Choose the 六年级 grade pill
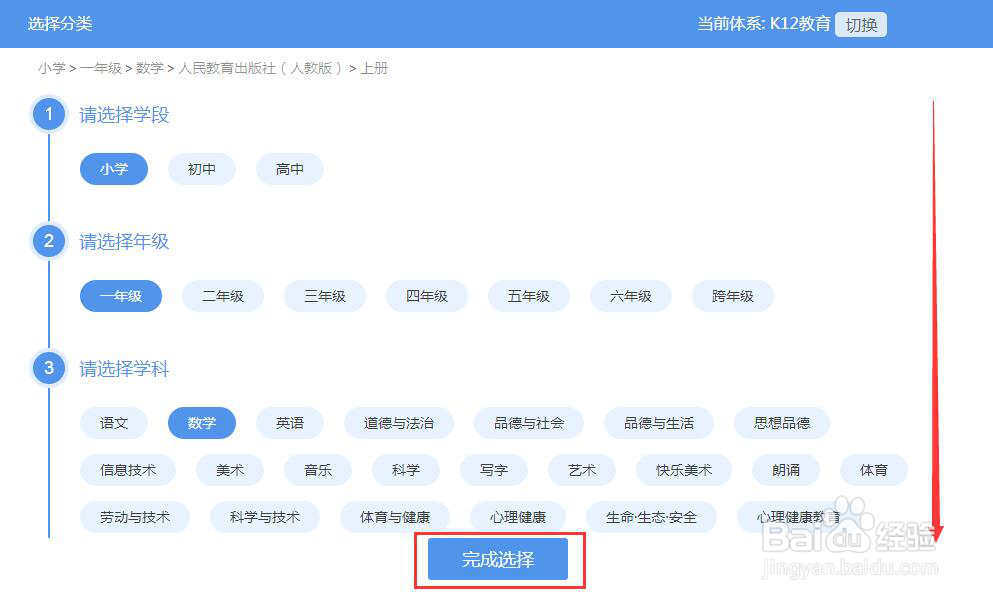 coord(630,296)
